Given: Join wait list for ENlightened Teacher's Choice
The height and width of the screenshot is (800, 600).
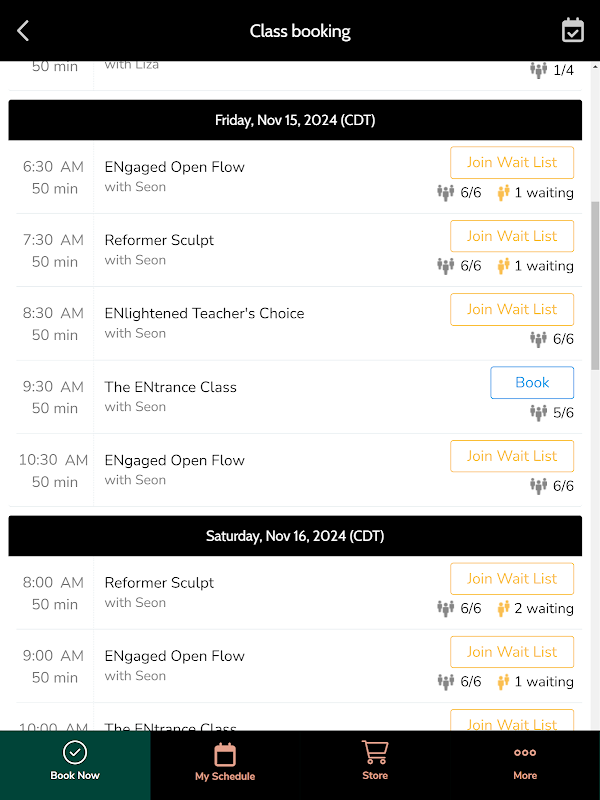Looking at the screenshot, I should [512, 309].
